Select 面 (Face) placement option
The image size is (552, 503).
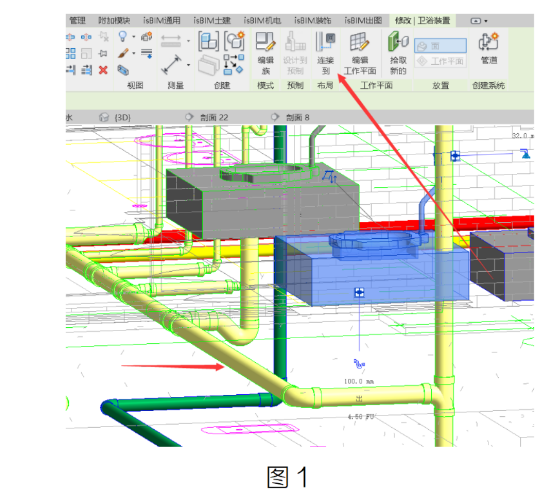coord(440,46)
